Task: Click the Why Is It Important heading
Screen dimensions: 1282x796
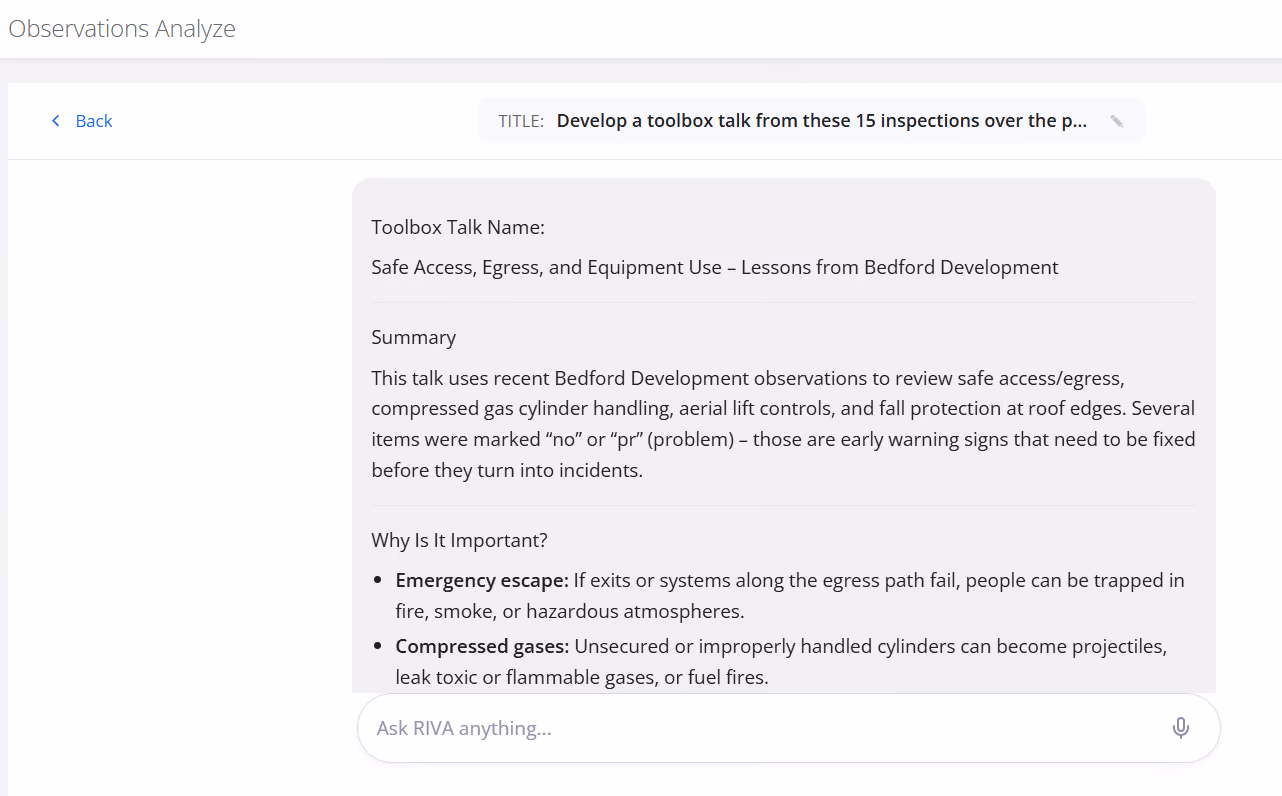Action: [x=459, y=540]
